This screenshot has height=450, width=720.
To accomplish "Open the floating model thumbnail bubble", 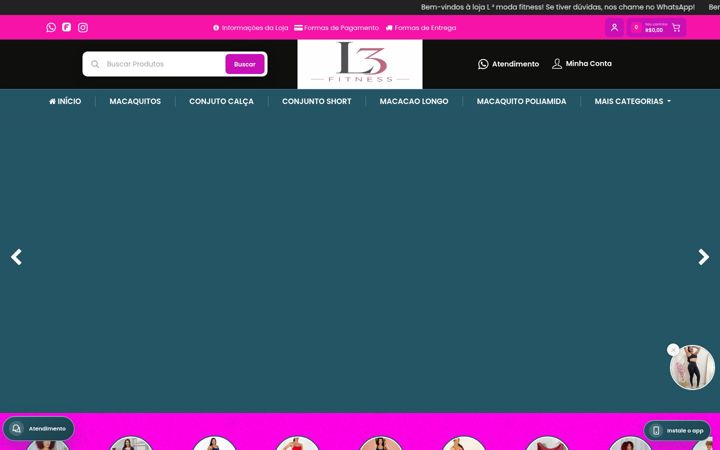I will point(692,367).
